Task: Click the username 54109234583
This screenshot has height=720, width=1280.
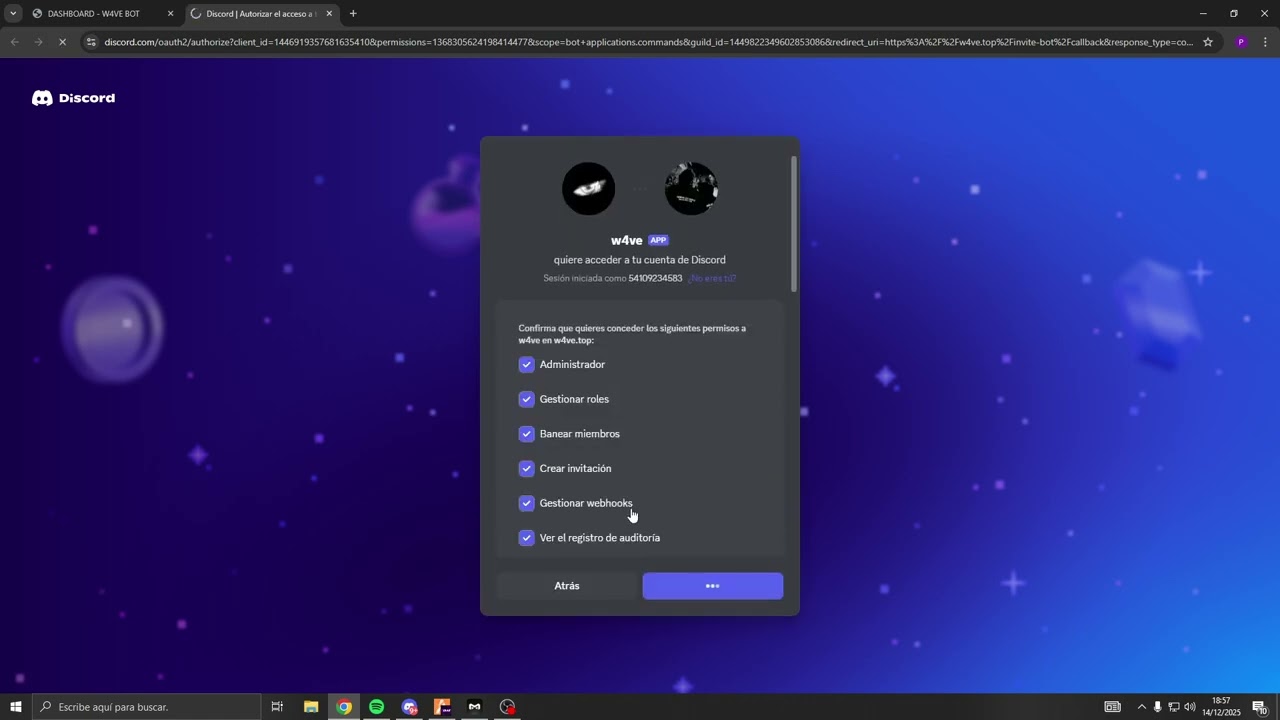Action: click(655, 278)
